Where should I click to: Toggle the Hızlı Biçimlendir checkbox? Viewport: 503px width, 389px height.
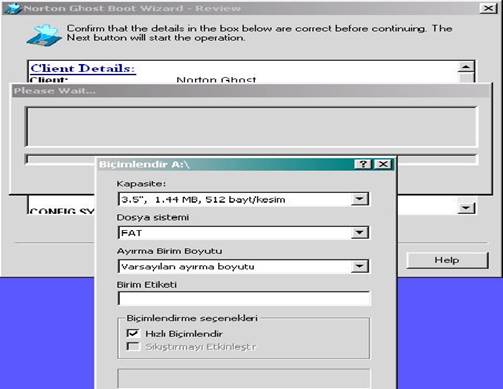133,333
